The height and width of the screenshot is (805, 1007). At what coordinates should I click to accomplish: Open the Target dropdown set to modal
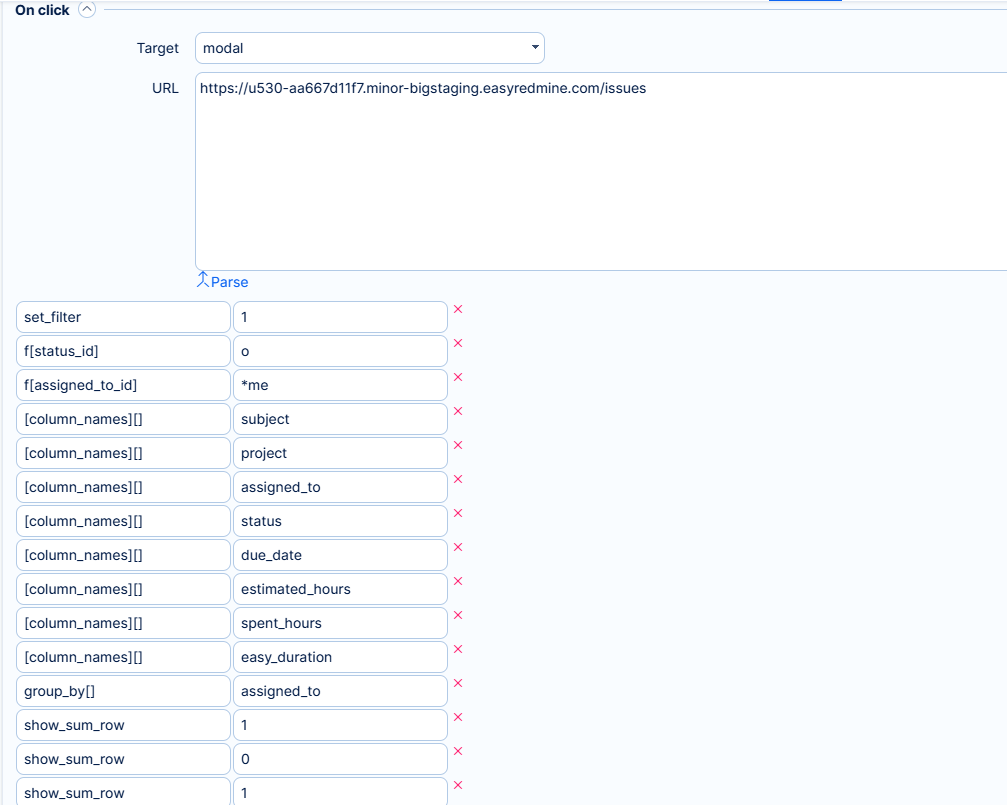[x=369, y=48]
